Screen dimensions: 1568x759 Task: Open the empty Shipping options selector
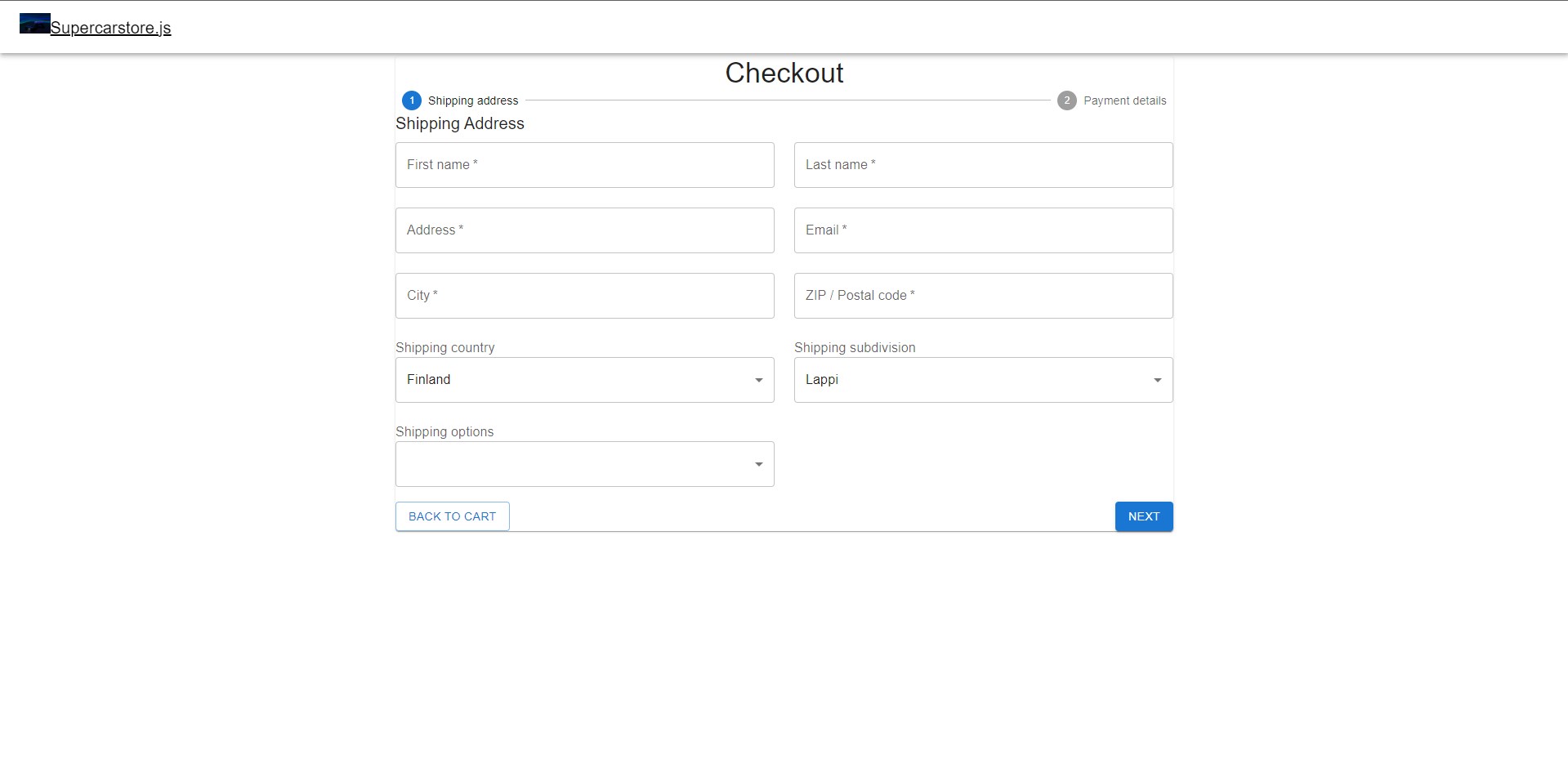584,463
